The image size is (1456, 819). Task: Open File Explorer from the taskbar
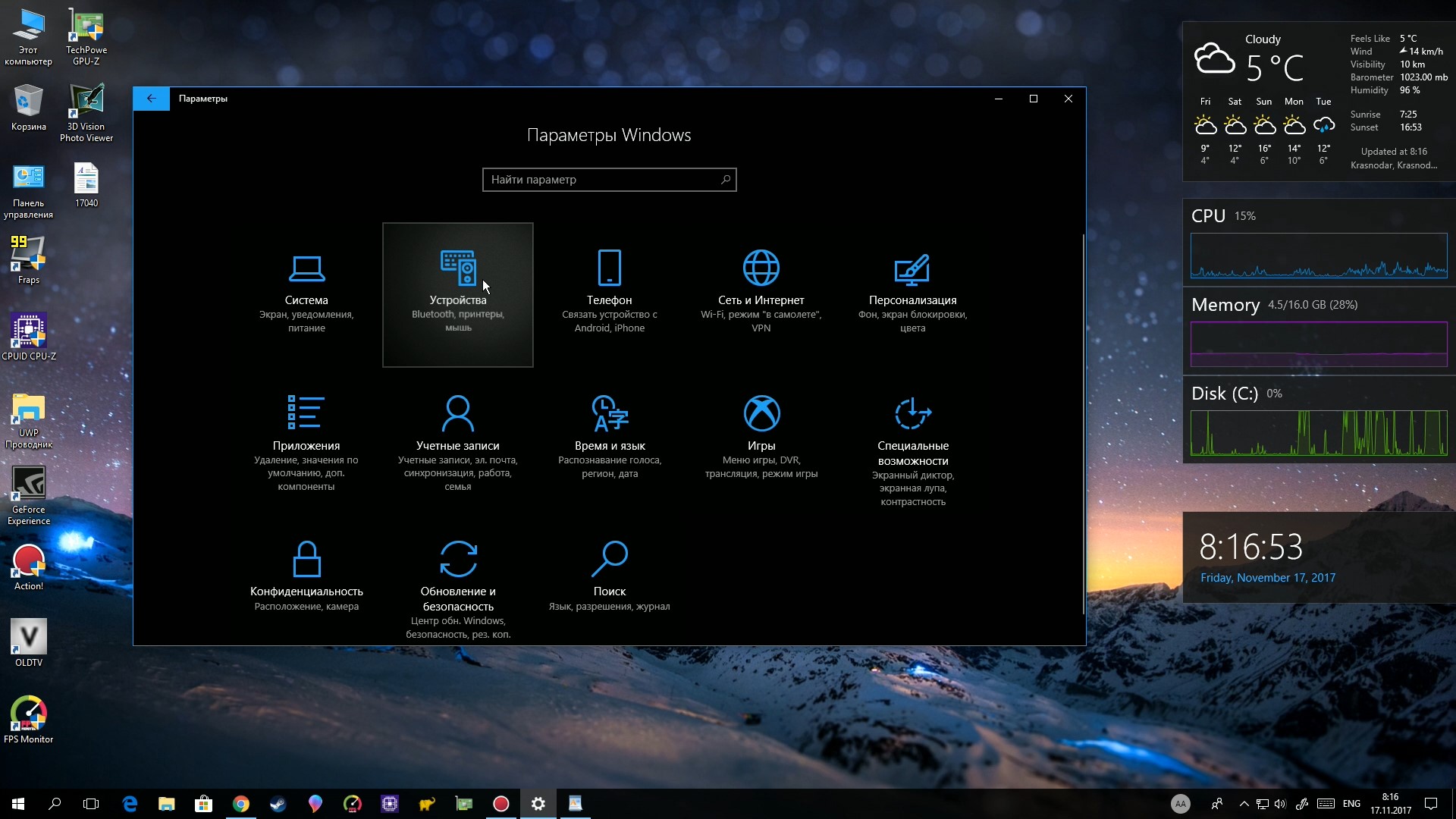tap(167, 804)
